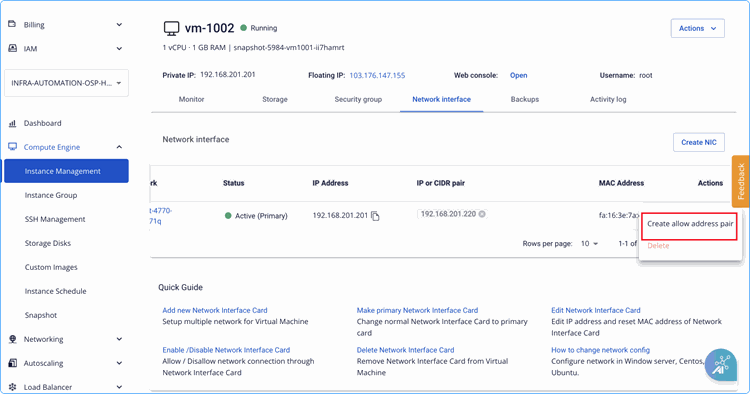This screenshot has height=394, width=750.
Task: Open Edit Network Interface Card guide
Action: tap(596, 310)
